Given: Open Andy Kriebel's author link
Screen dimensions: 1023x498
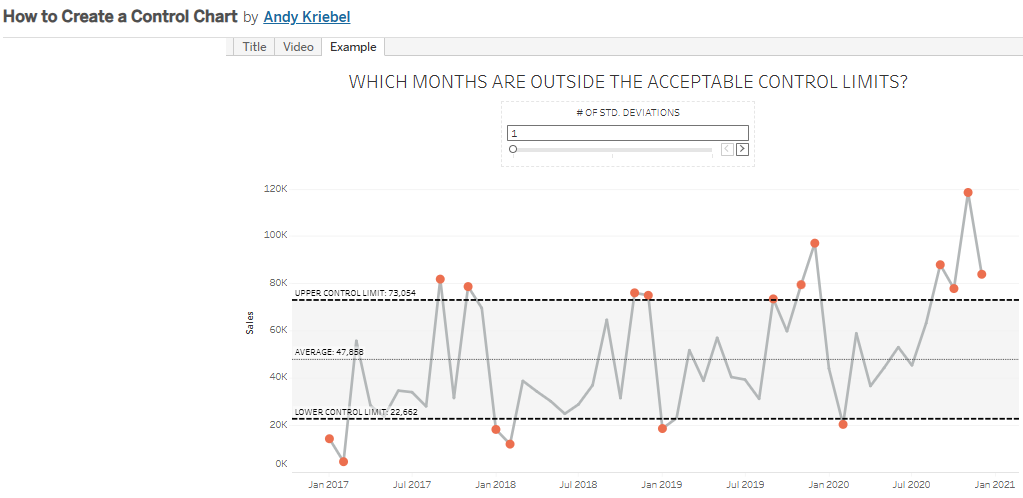Looking at the screenshot, I should point(307,18).
